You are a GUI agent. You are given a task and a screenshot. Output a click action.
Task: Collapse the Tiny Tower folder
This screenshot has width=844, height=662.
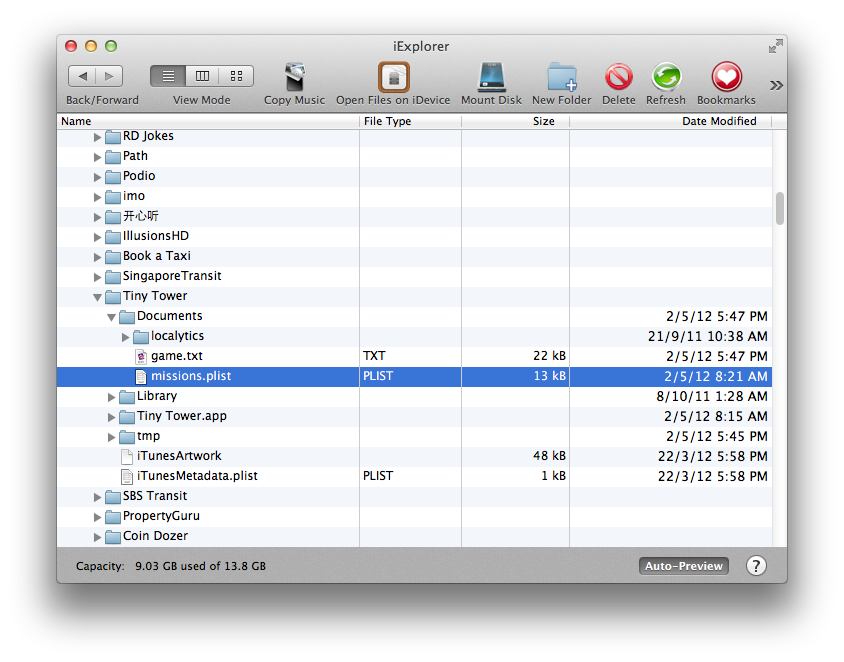tap(97, 297)
